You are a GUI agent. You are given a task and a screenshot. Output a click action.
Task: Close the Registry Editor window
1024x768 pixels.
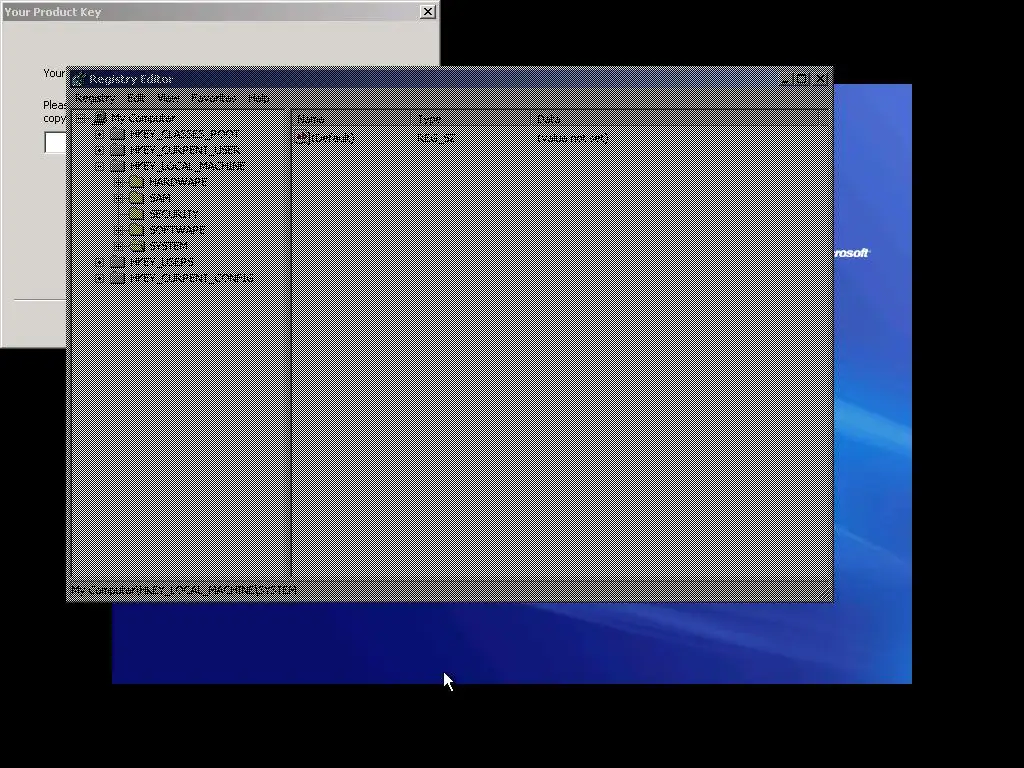[821, 79]
